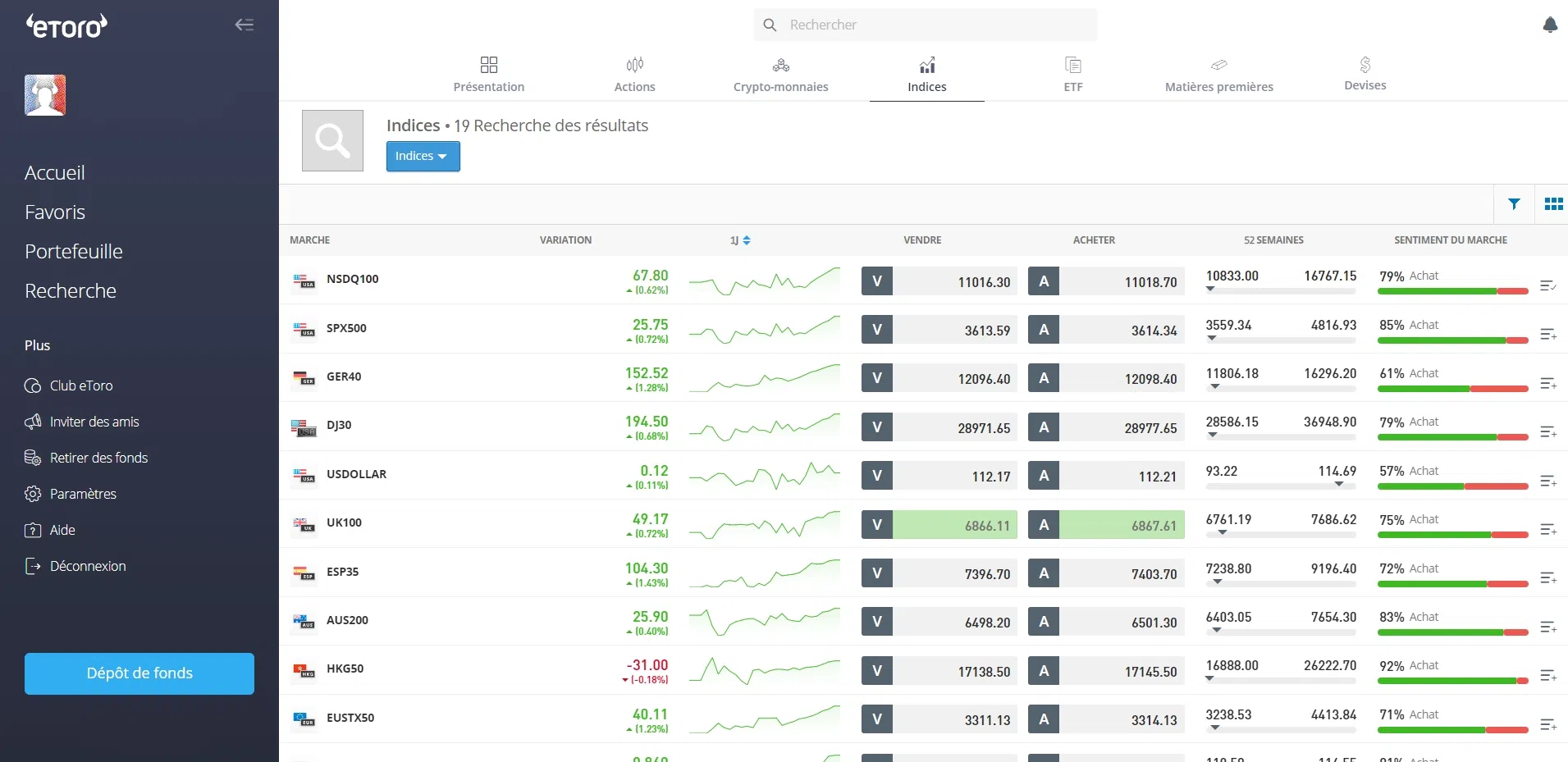The height and width of the screenshot is (762, 1568).
Task: Open the Indices dropdown filter
Action: click(423, 156)
